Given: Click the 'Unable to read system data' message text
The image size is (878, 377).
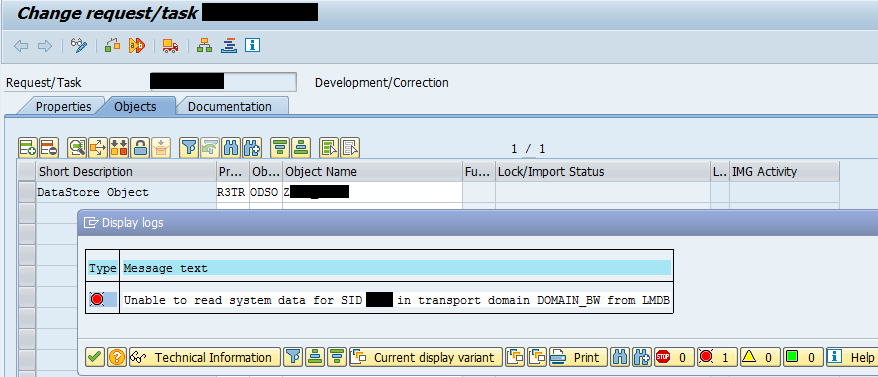Looking at the screenshot, I should pyautogui.click(x=396, y=300).
